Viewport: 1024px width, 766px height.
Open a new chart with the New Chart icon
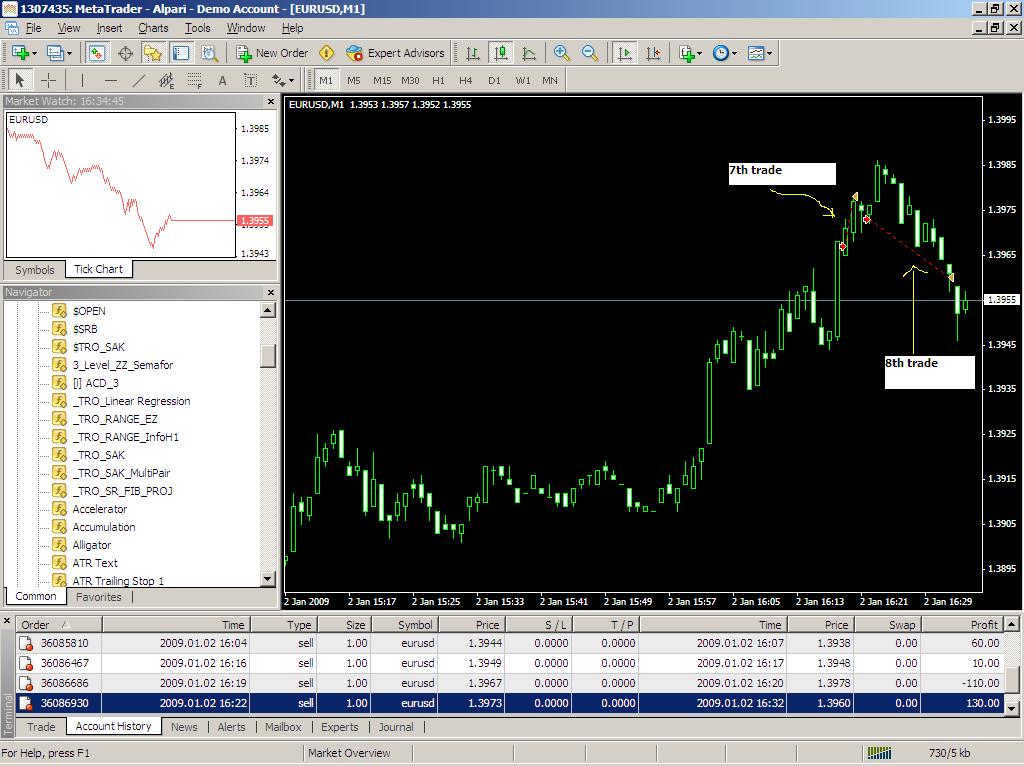(20, 53)
